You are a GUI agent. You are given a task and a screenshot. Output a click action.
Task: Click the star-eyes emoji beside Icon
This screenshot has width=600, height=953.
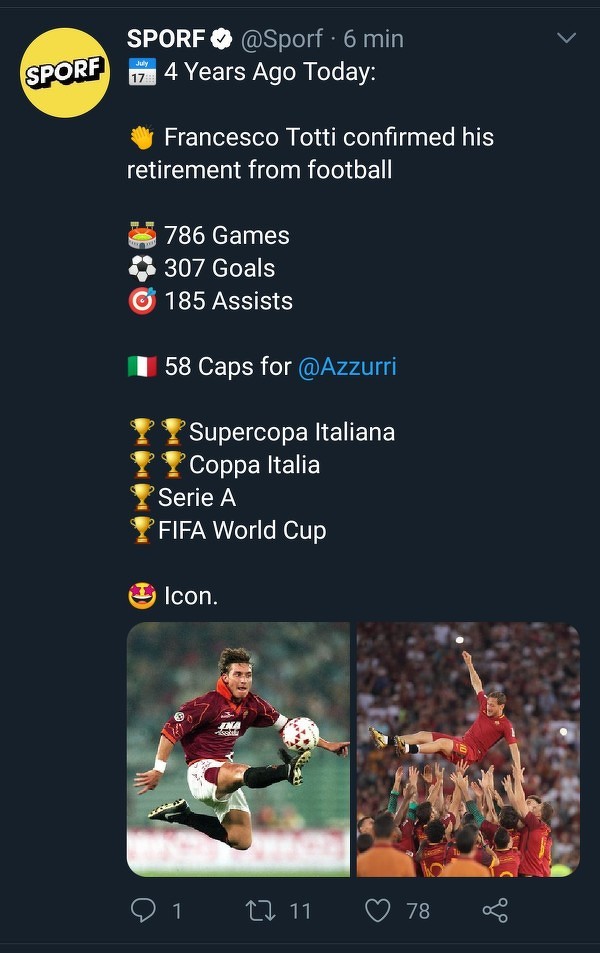142,596
